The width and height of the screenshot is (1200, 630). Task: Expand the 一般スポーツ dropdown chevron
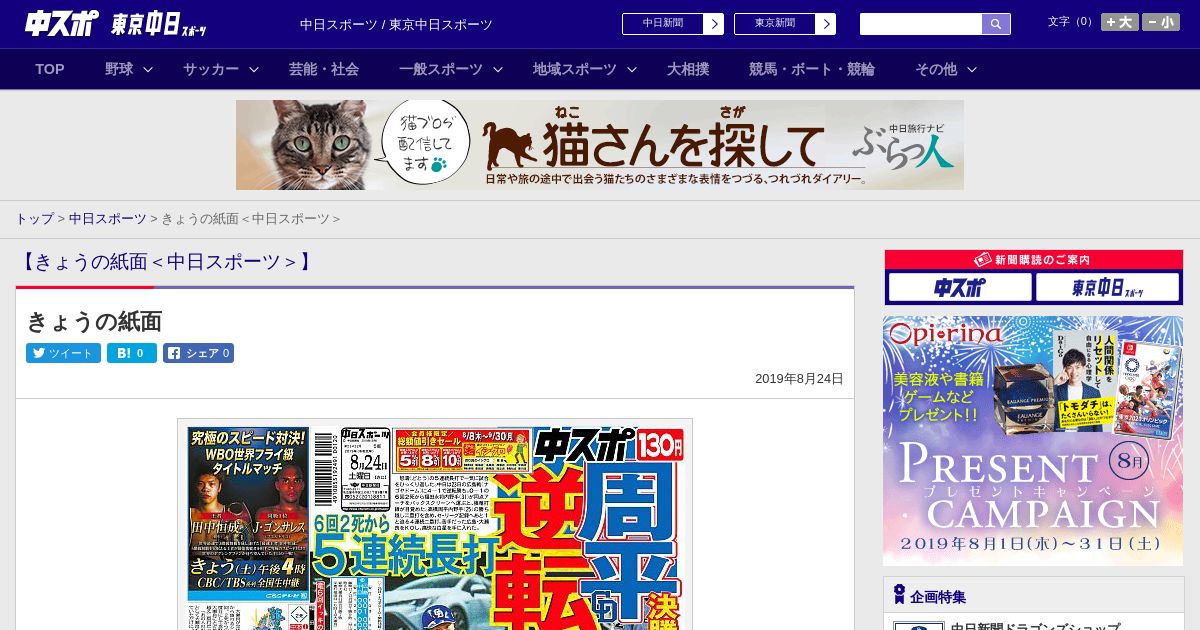point(498,69)
